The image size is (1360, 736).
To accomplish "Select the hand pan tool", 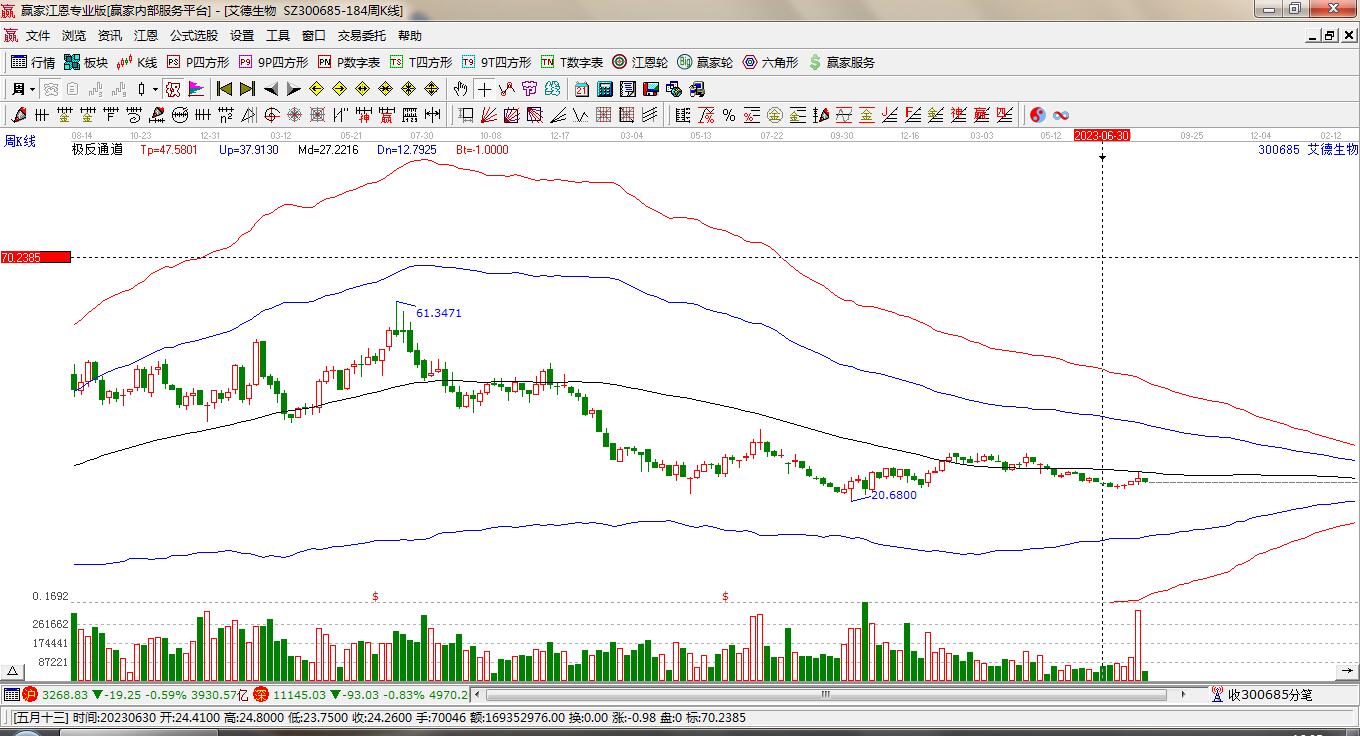I will click(460, 89).
